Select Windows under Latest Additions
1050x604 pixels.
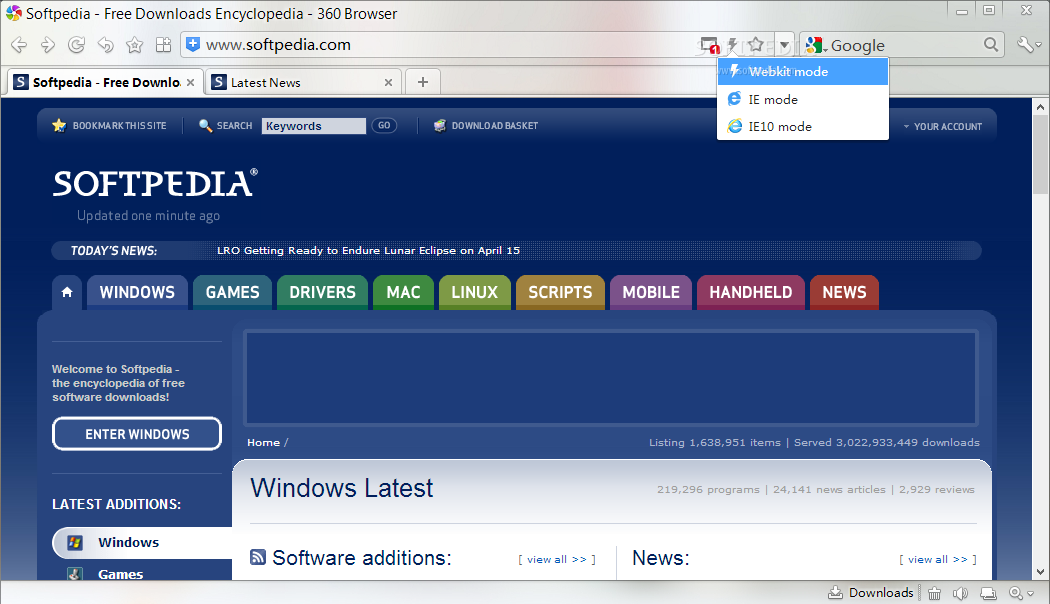pos(142,542)
